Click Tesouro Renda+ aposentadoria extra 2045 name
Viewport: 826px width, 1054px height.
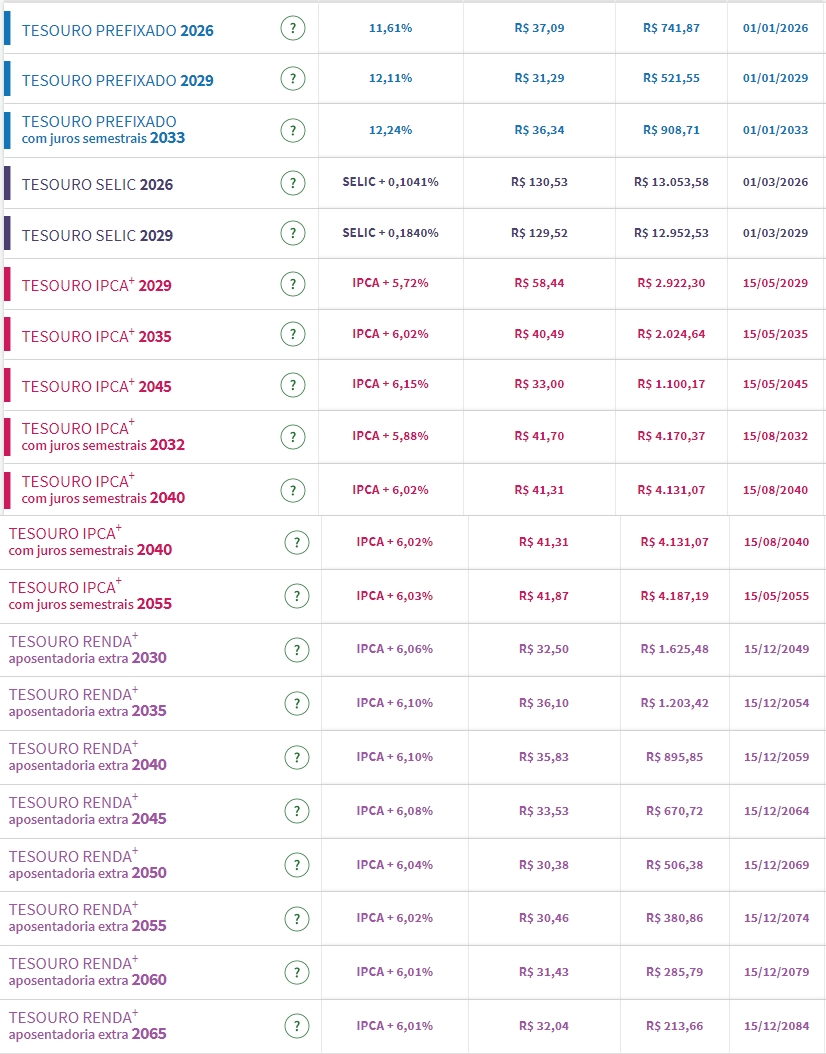coord(87,810)
